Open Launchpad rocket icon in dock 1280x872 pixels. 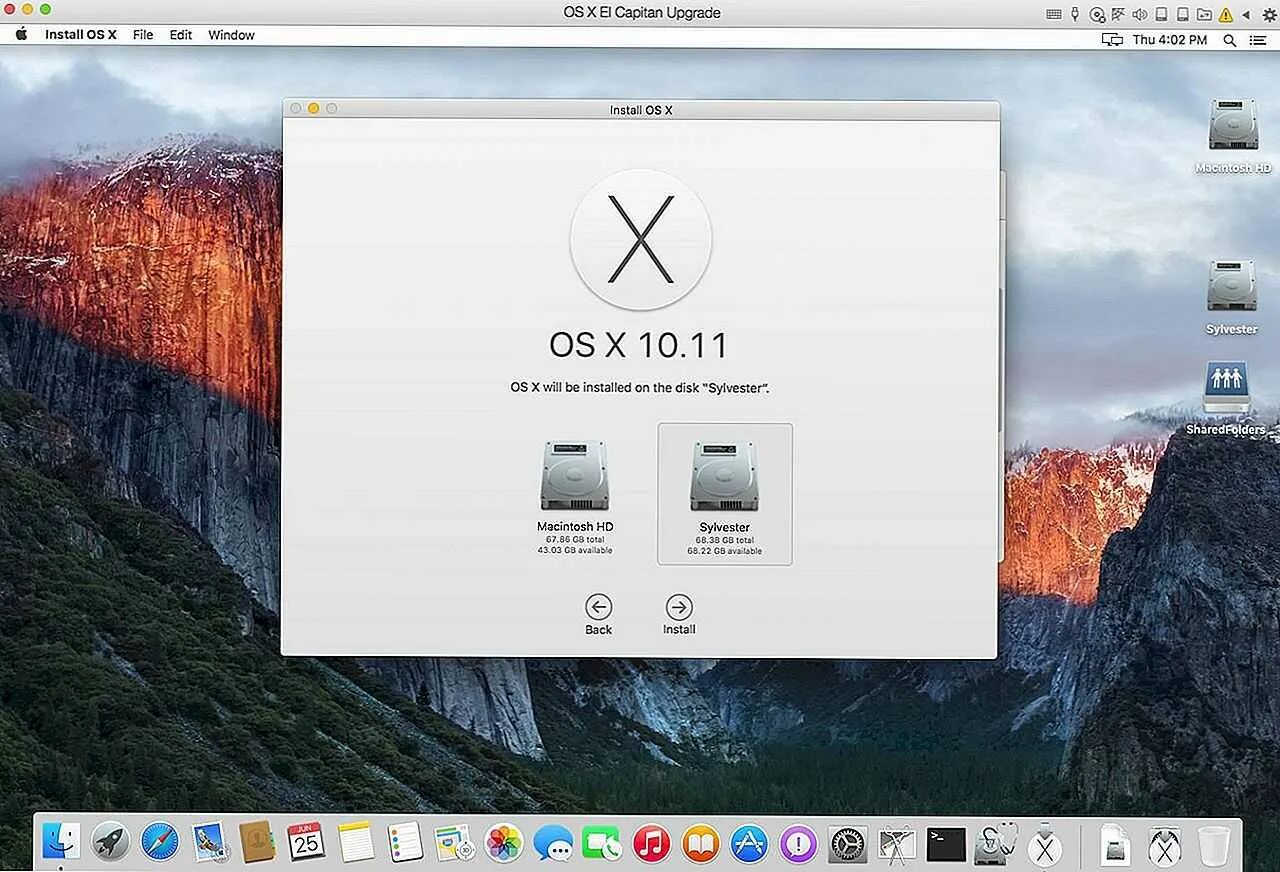[111, 842]
